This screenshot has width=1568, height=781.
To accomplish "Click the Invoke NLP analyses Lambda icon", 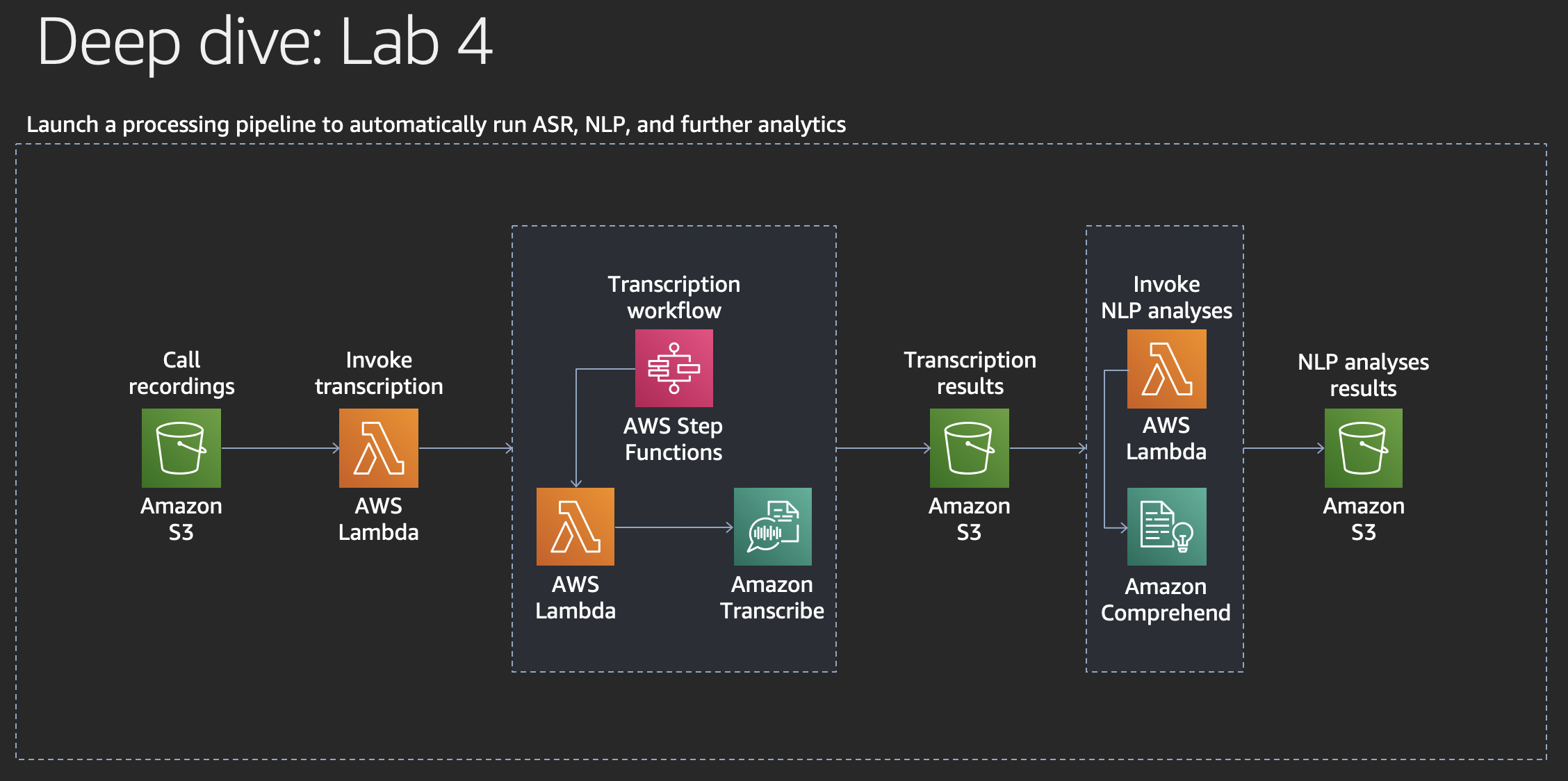I will pyautogui.click(x=1166, y=369).
